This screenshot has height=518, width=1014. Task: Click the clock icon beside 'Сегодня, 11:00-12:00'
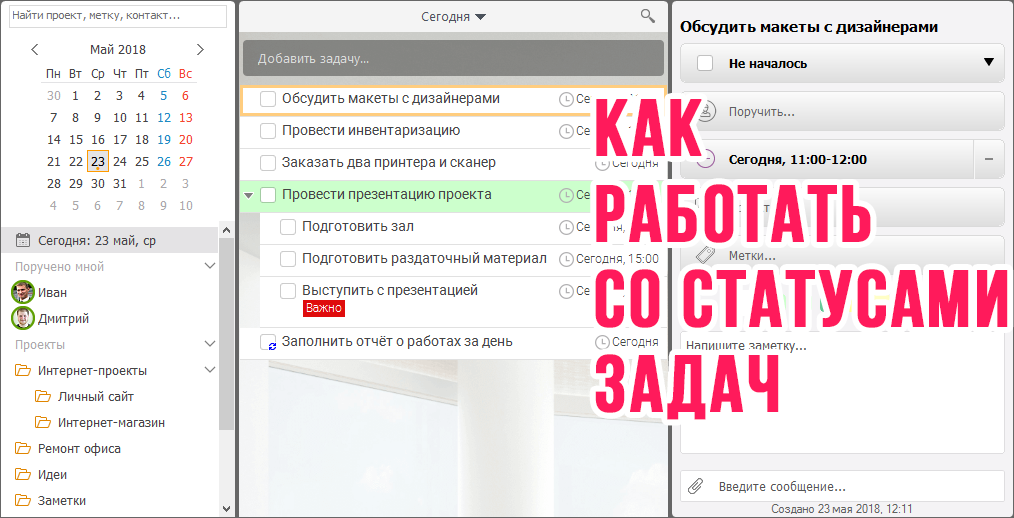(x=708, y=159)
